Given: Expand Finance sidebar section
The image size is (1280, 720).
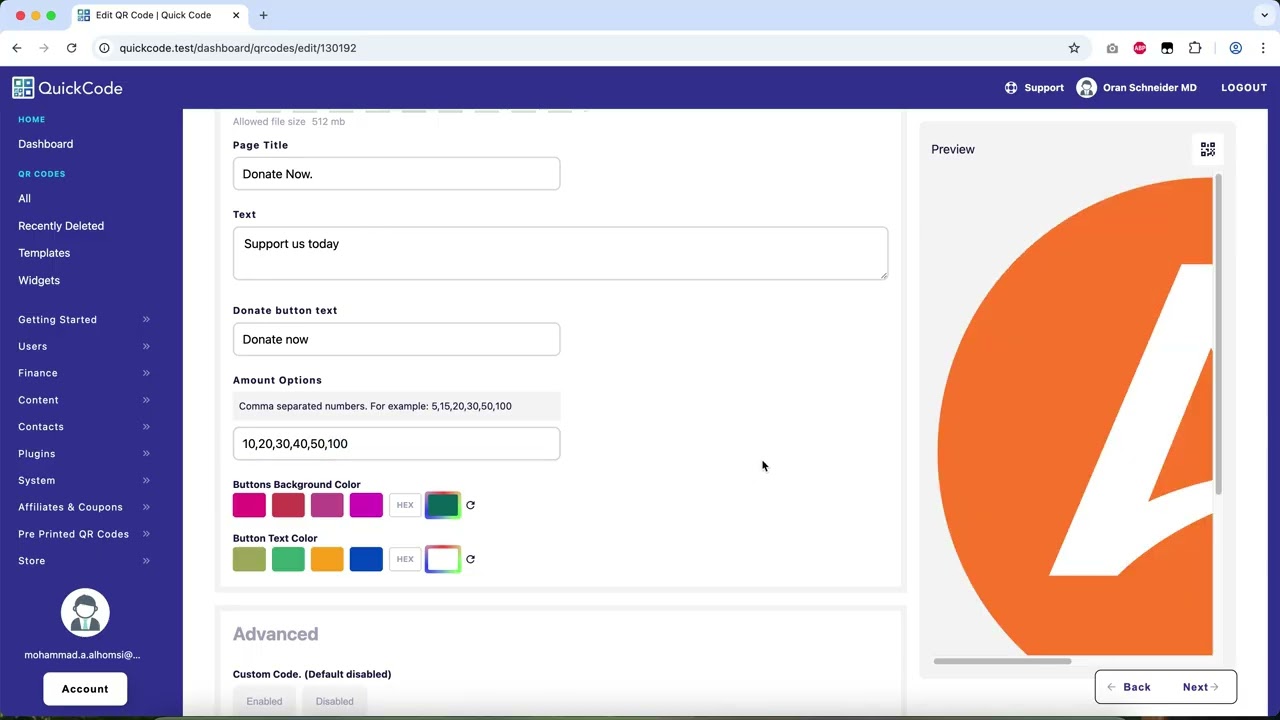Looking at the screenshot, I should 84,373.
